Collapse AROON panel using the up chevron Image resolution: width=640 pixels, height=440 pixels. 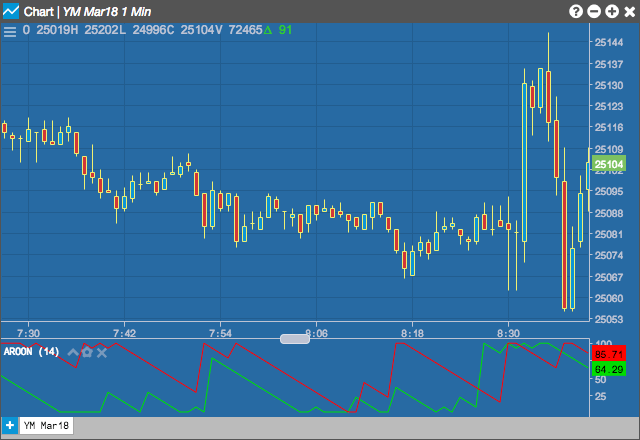[x=73, y=352]
